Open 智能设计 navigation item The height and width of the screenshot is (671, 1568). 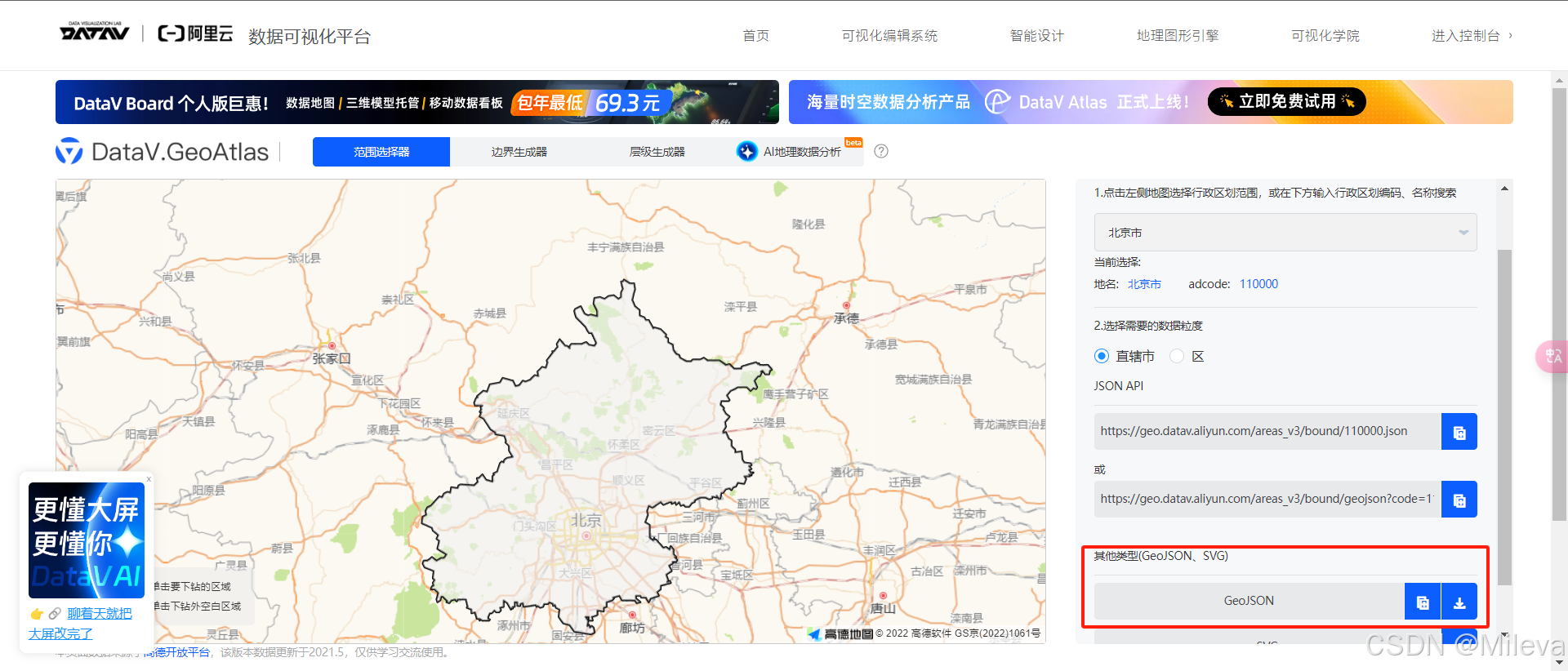(1037, 35)
